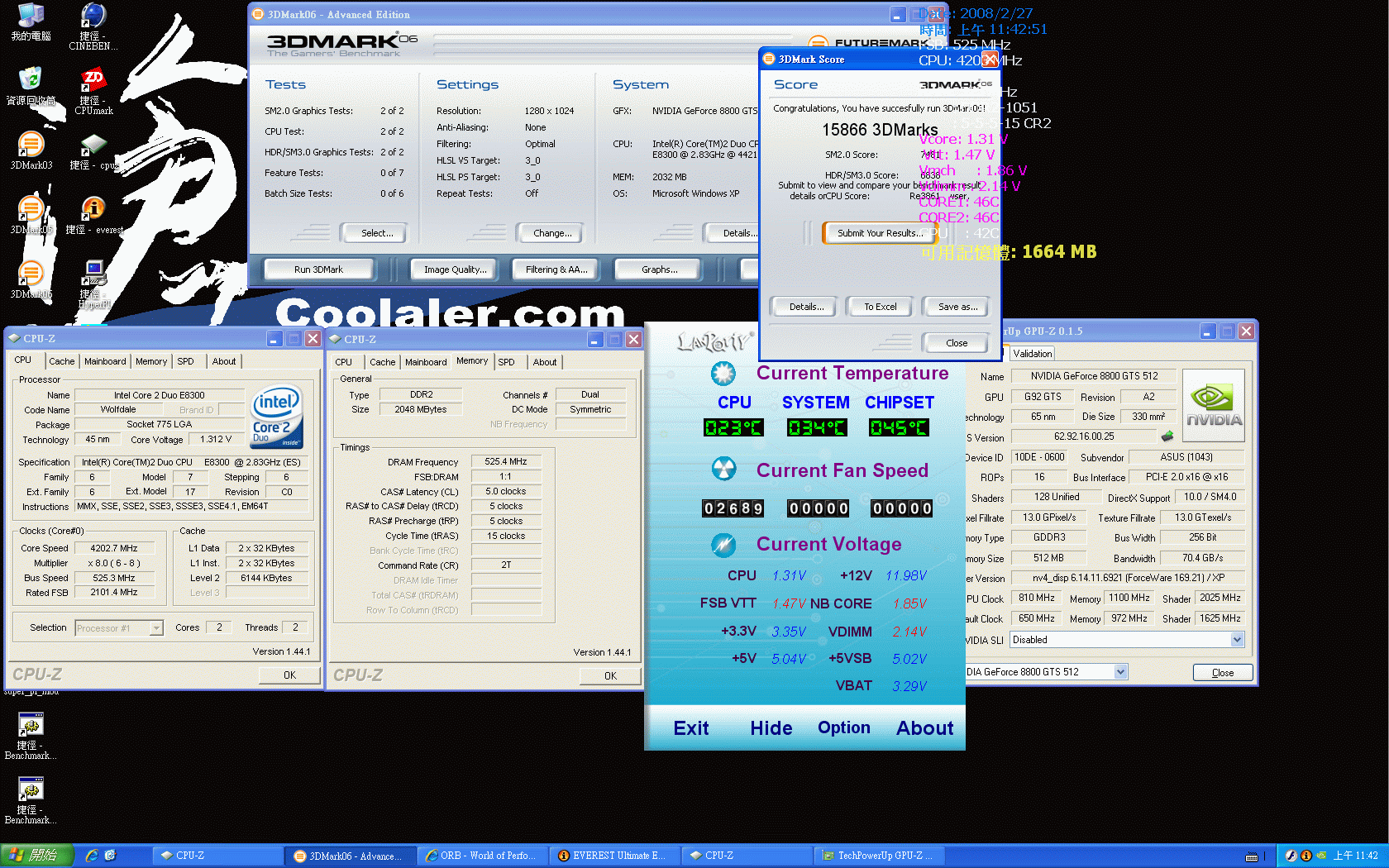
Task: Open the 我的電腦 desktop icon
Action: click(x=31, y=21)
